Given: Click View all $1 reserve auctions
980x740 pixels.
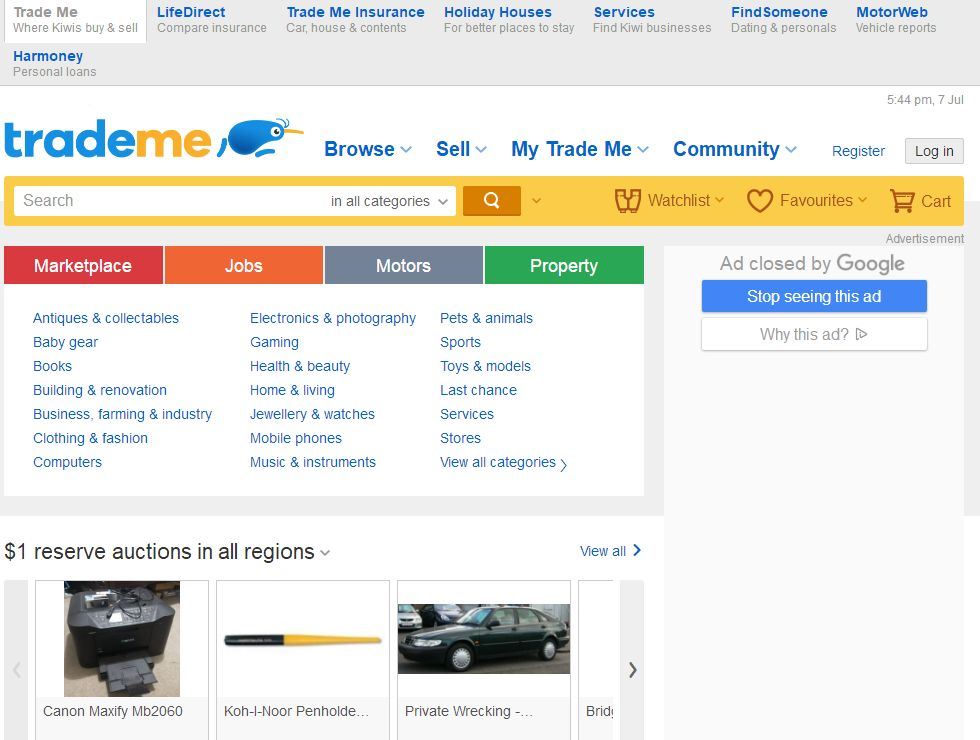Looking at the screenshot, I should (602, 551).
